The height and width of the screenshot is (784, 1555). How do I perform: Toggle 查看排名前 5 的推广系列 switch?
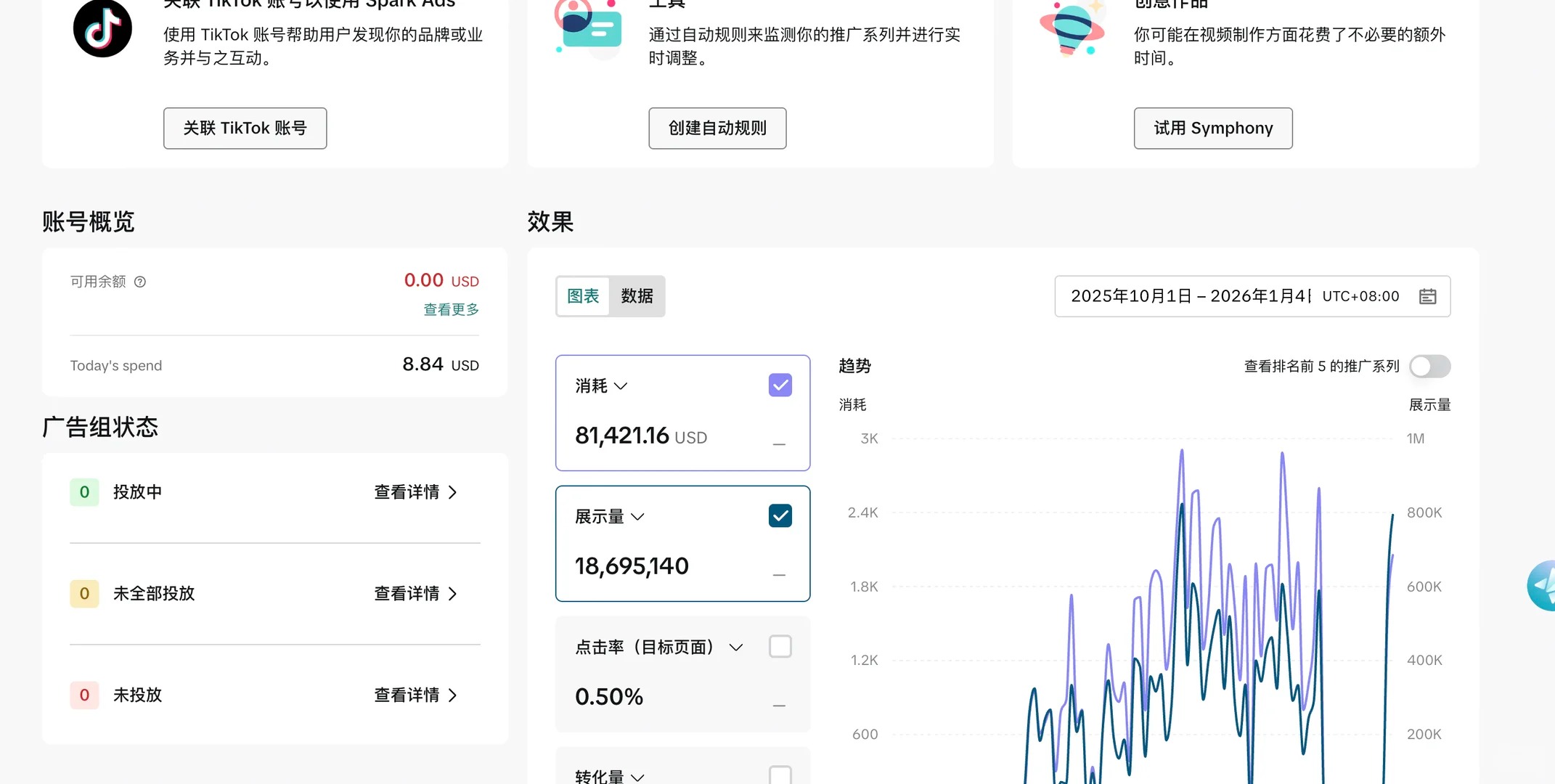click(x=1429, y=367)
